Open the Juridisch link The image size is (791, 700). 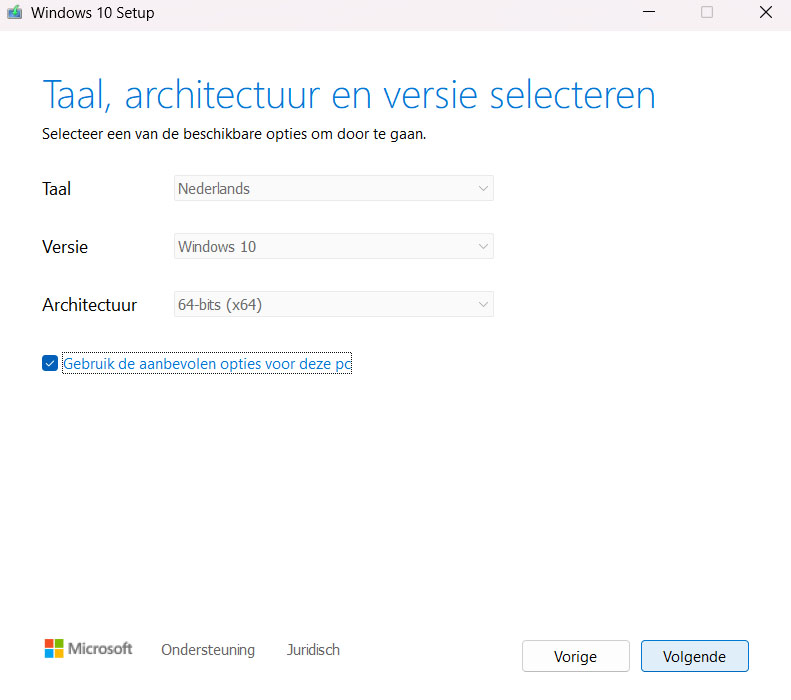[x=313, y=650]
